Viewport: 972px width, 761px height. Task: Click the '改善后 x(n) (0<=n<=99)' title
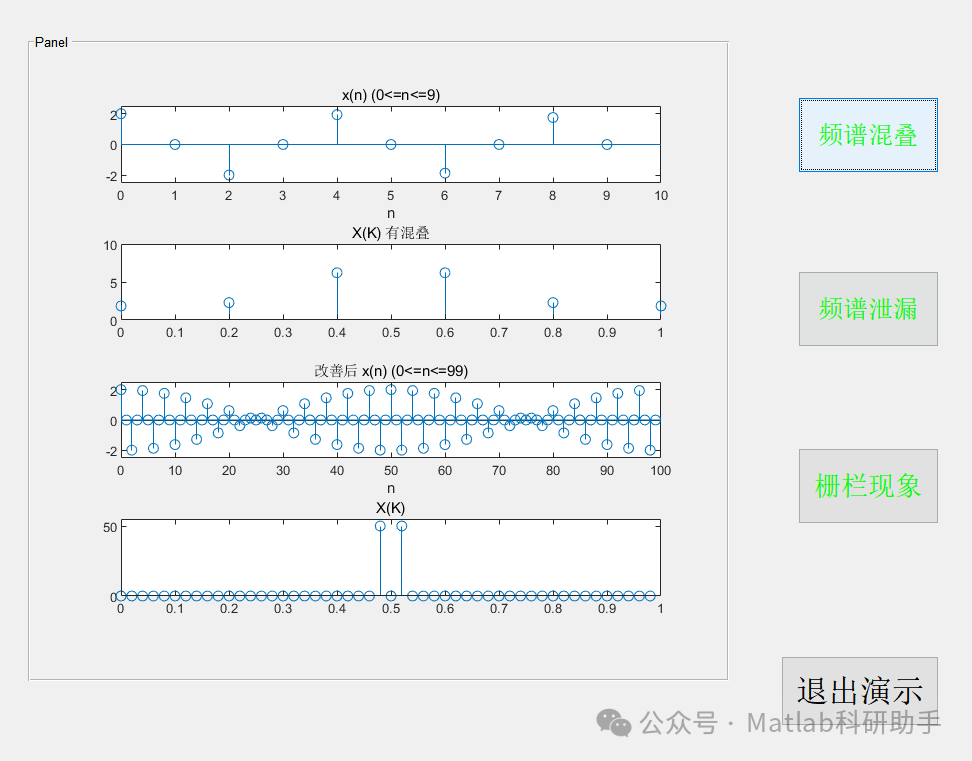pos(391,371)
